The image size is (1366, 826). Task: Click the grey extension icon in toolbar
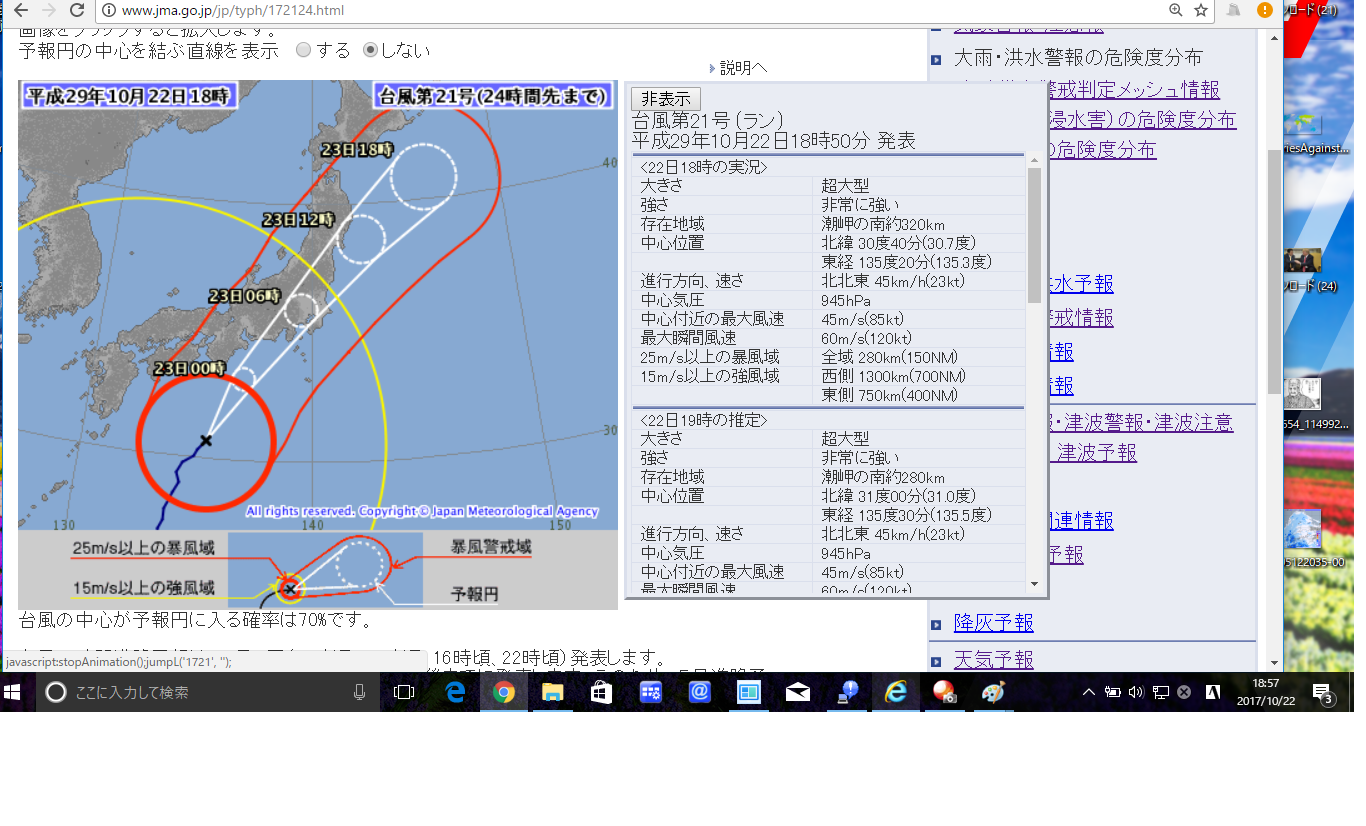[1234, 10]
